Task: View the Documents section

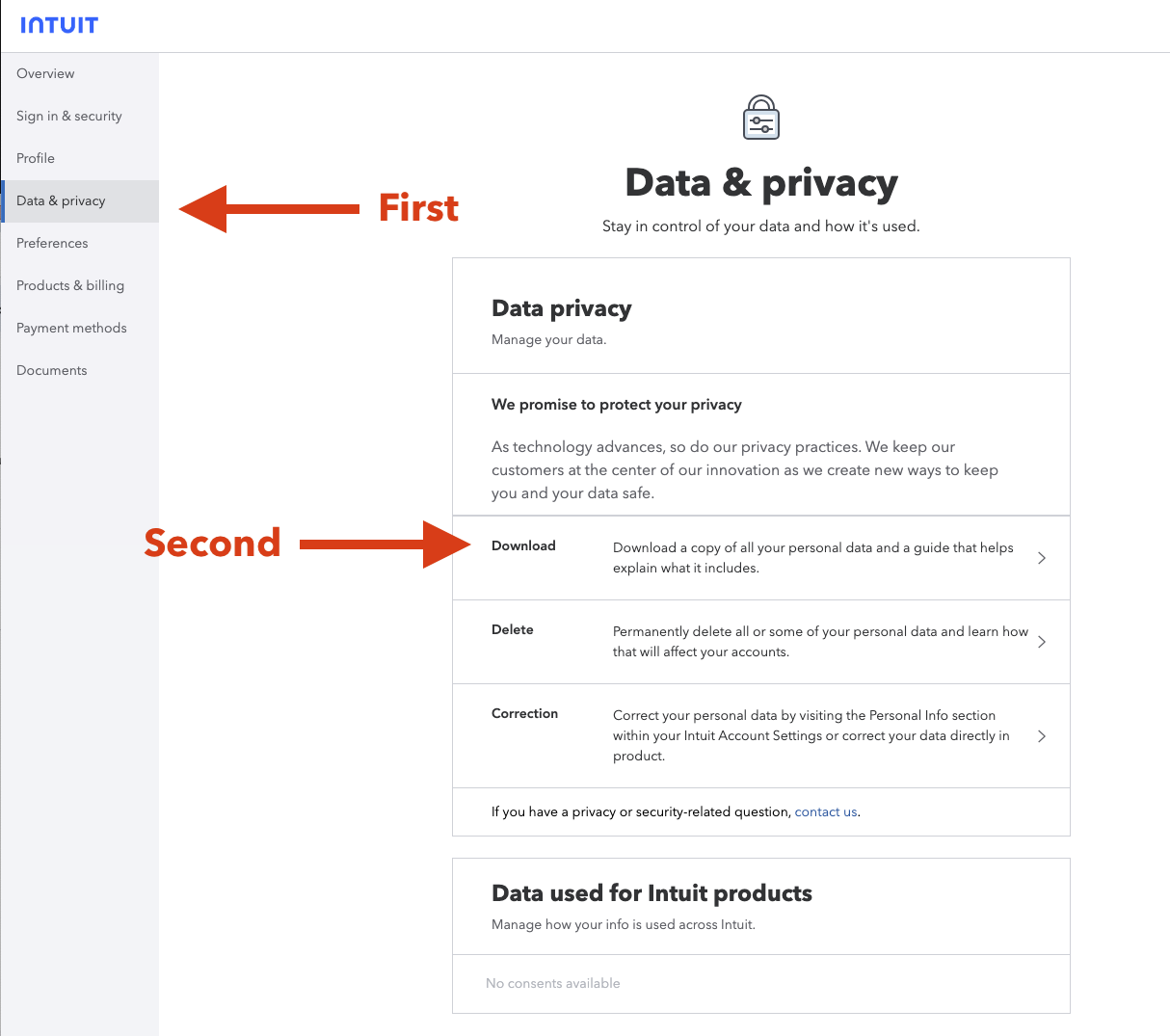Action: [x=51, y=370]
